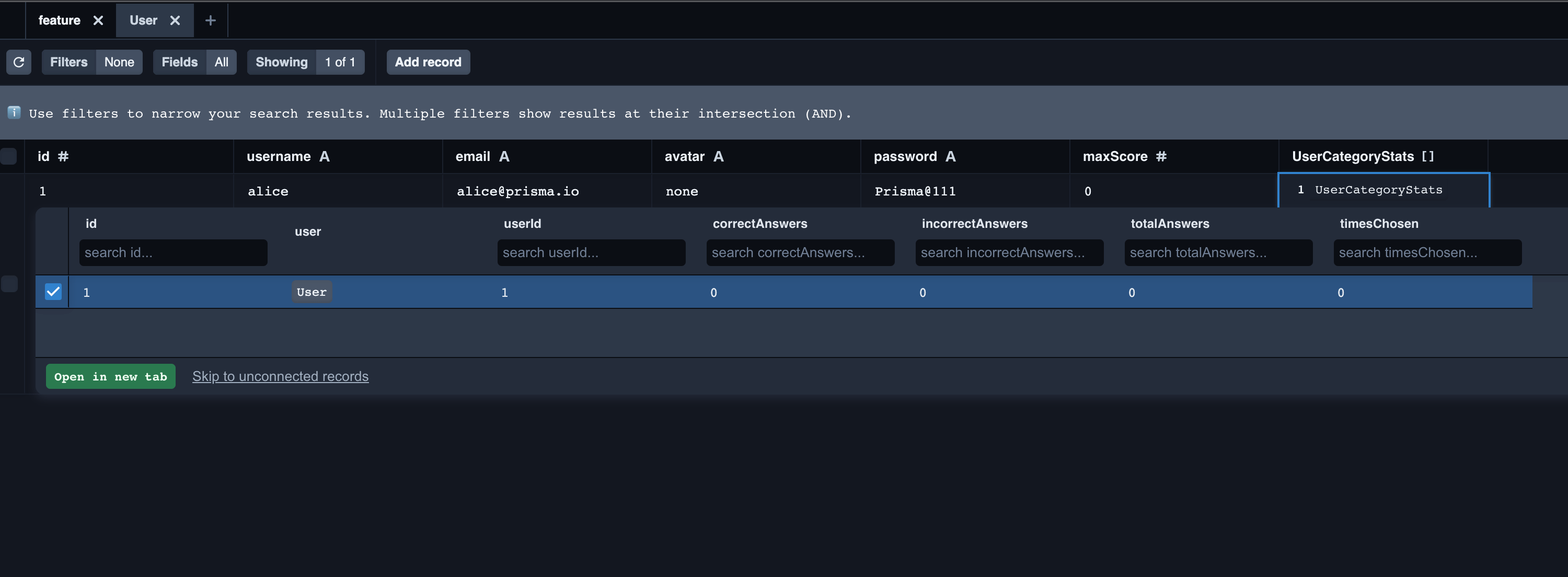Click the info icon in filter banner
This screenshot has height=577, width=1568.
pyautogui.click(x=14, y=112)
